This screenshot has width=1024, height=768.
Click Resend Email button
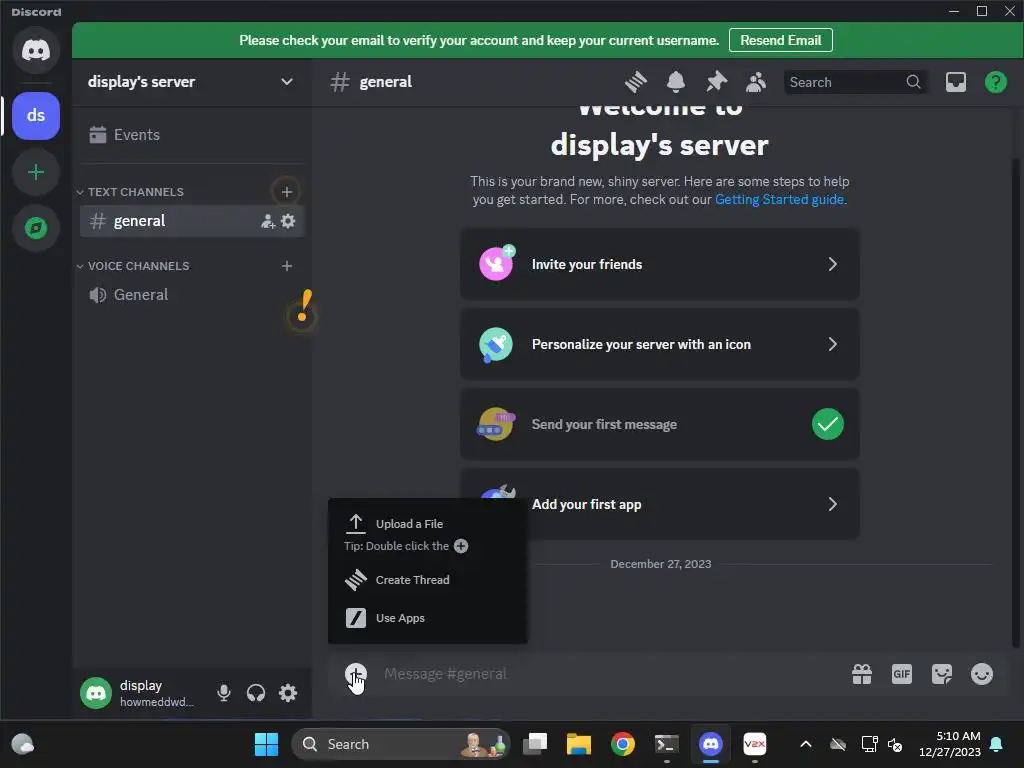tap(780, 40)
